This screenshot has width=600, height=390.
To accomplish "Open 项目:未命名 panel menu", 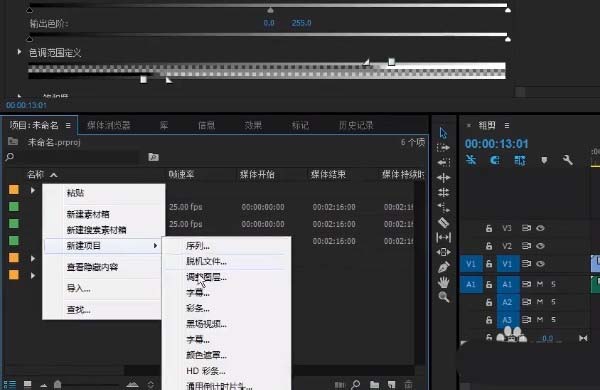I will click(68, 125).
